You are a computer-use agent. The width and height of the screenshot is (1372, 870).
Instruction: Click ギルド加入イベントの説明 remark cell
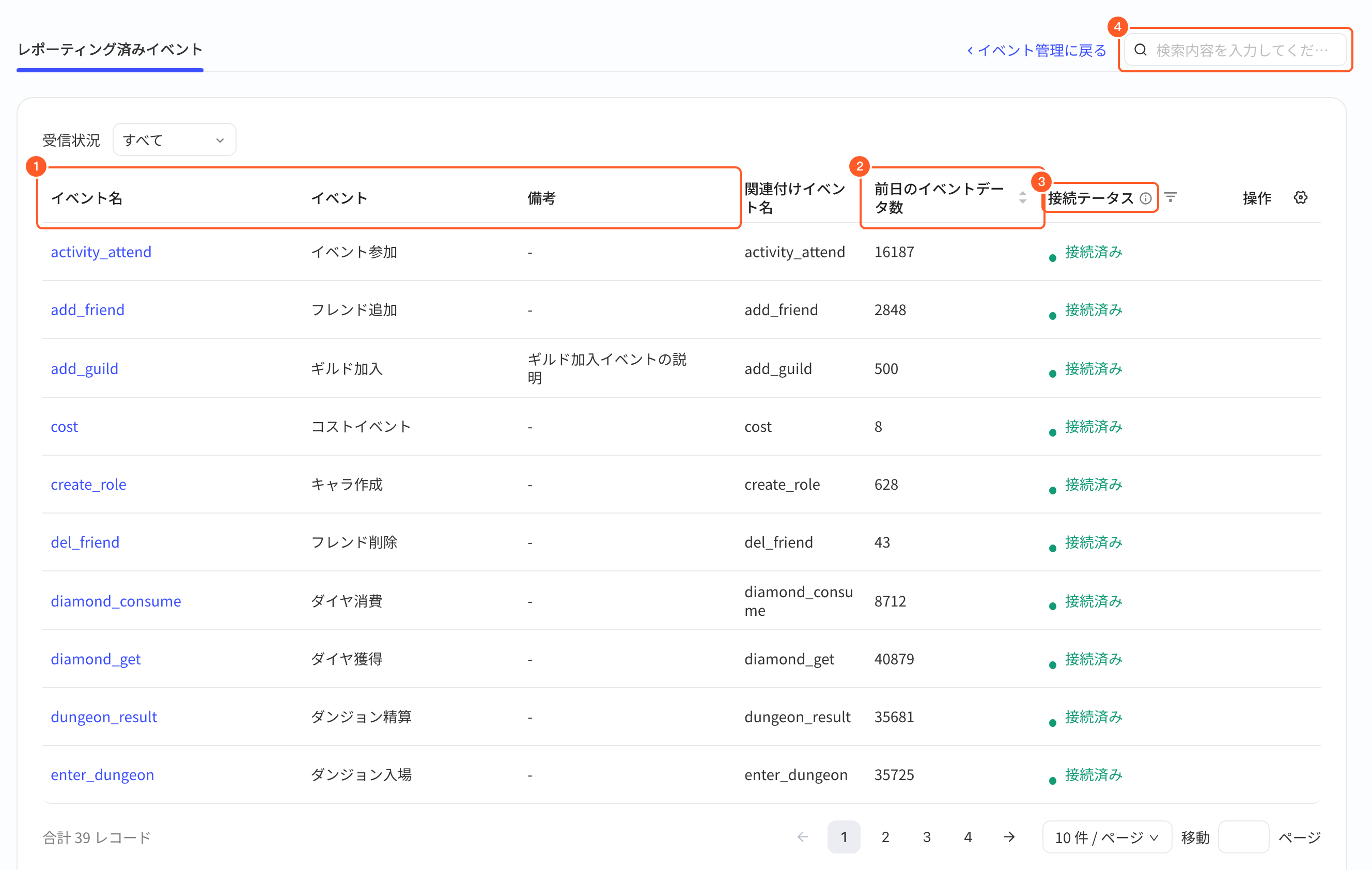pos(607,369)
